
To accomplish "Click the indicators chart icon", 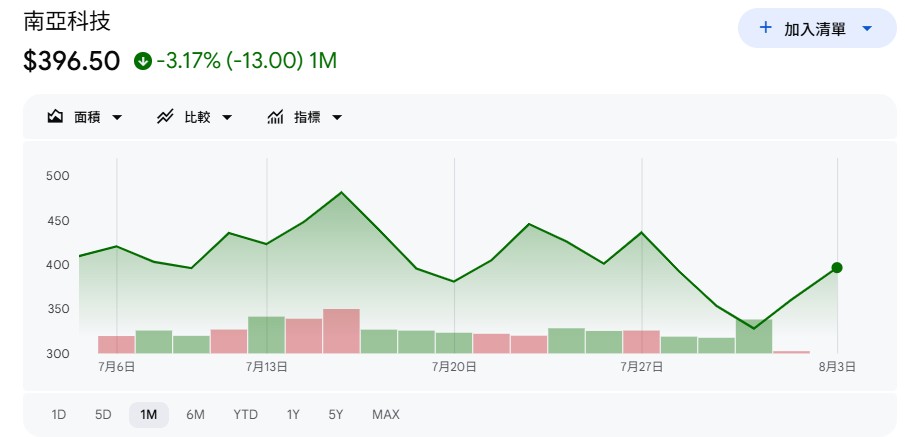I will click(275, 117).
